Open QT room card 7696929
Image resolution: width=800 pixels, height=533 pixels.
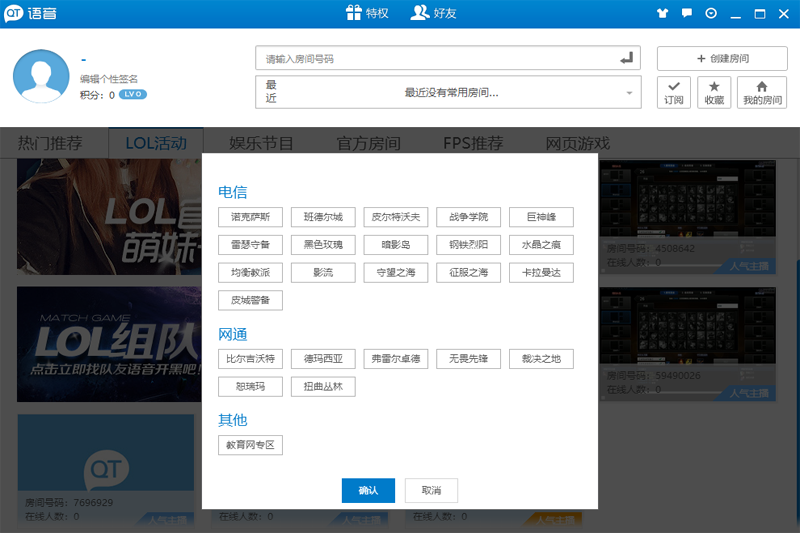coord(106,469)
